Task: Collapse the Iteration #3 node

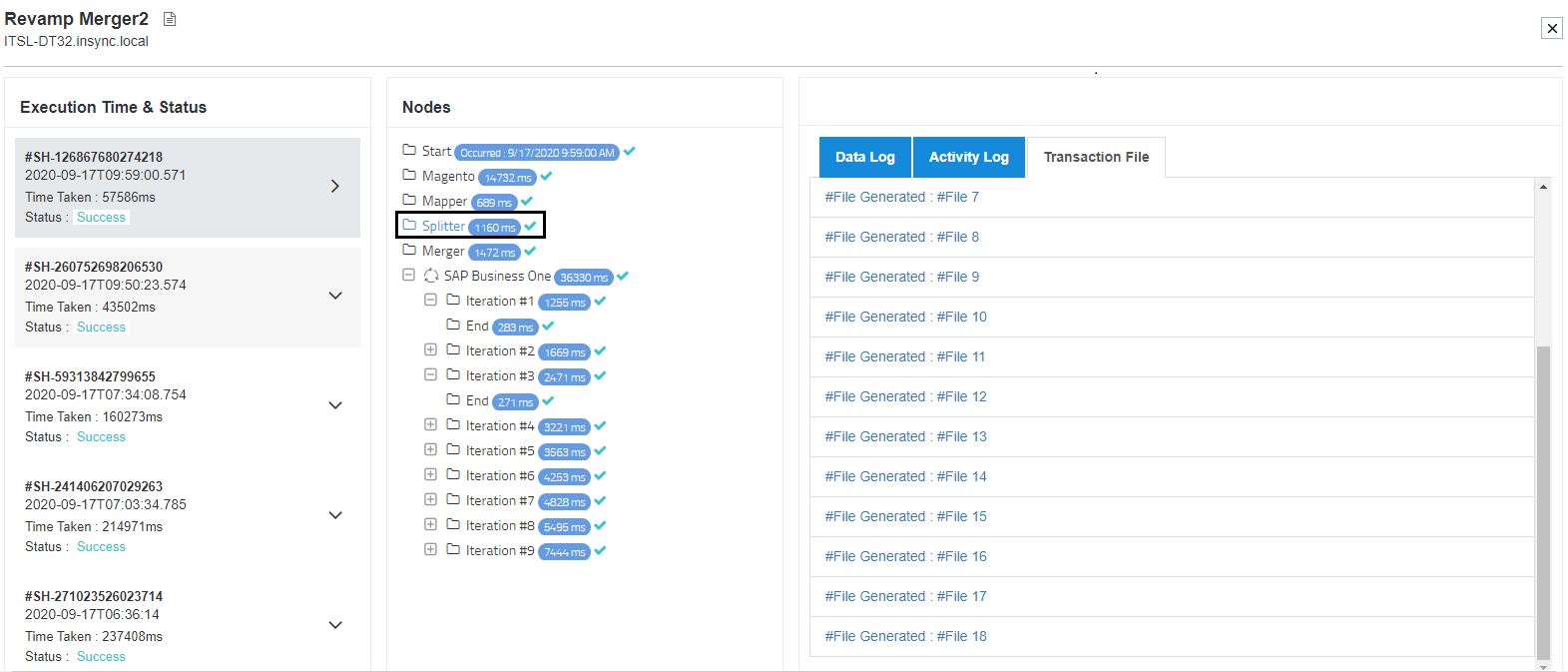Action: pos(430,375)
